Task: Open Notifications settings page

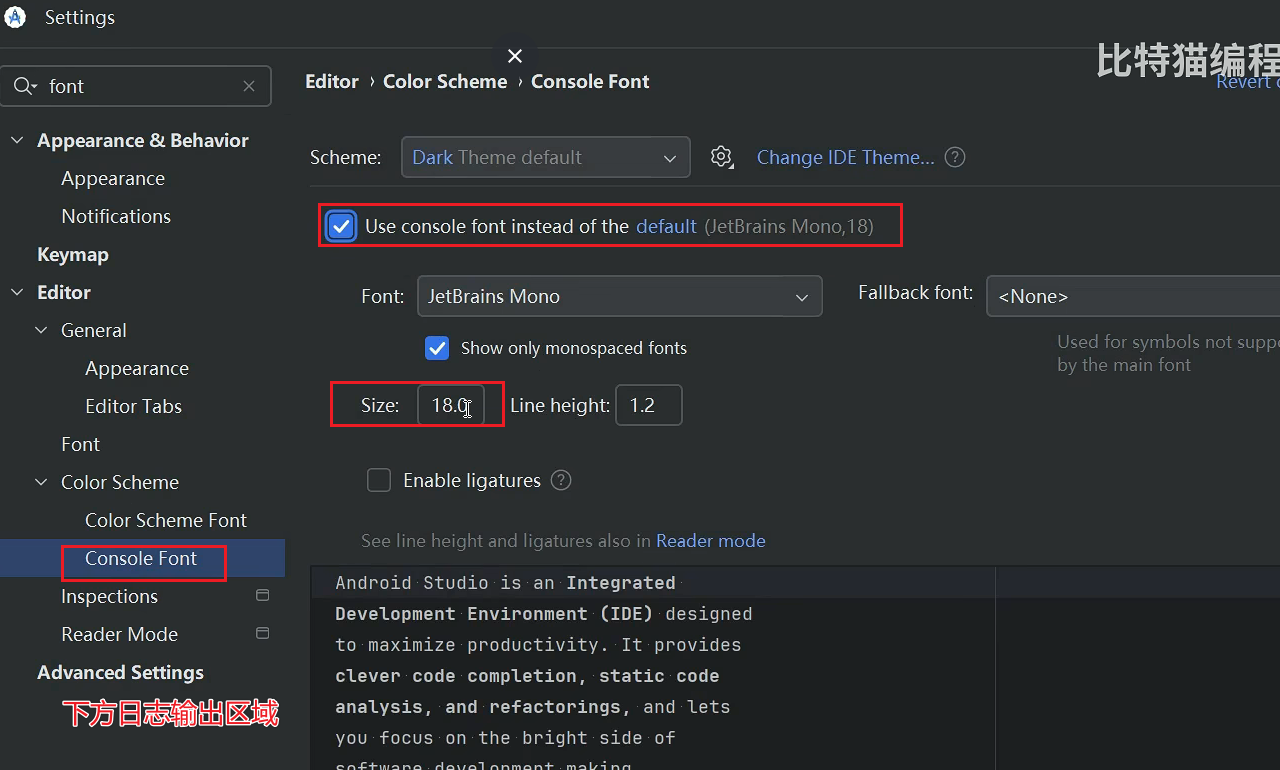Action: pyautogui.click(x=116, y=216)
